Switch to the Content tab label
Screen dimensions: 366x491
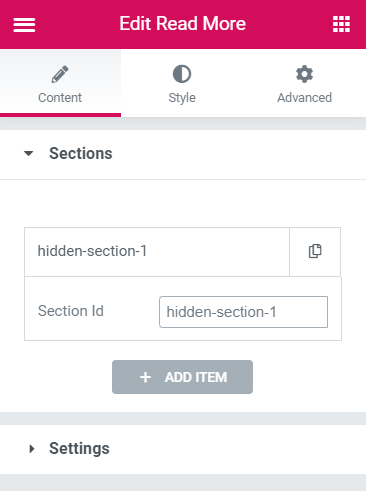[60, 98]
